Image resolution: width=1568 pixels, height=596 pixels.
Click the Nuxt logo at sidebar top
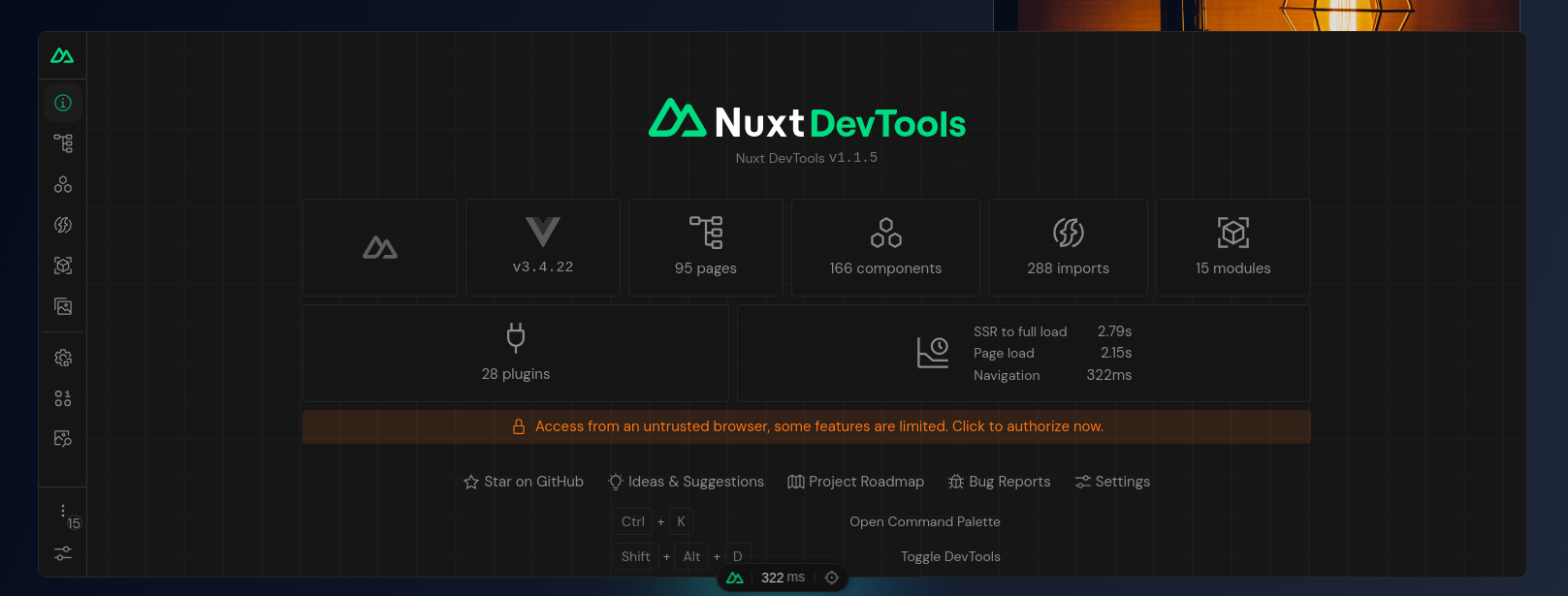(x=62, y=56)
